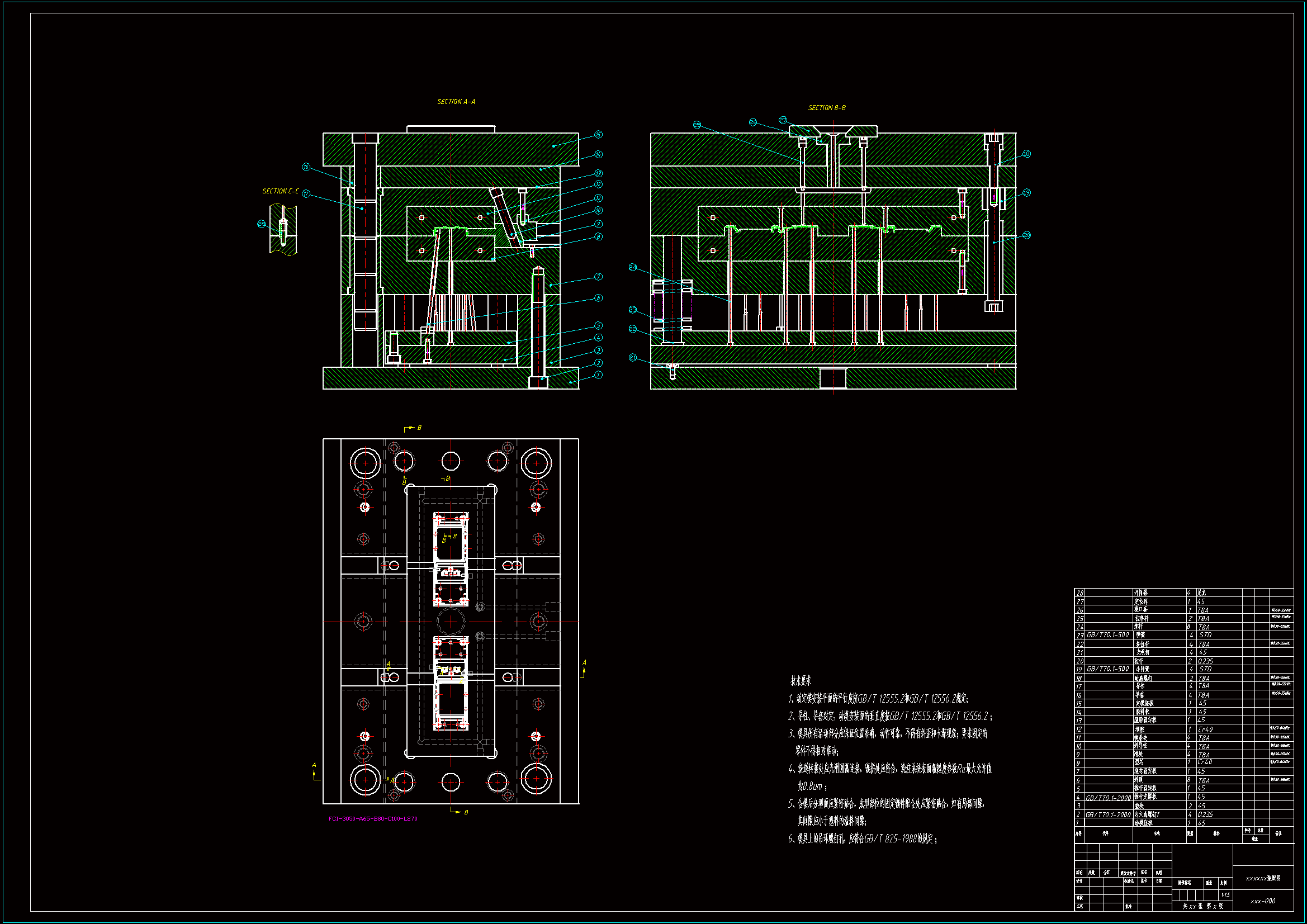
Task: Click the 技术要求 heading of the notes
Action: [801, 681]
